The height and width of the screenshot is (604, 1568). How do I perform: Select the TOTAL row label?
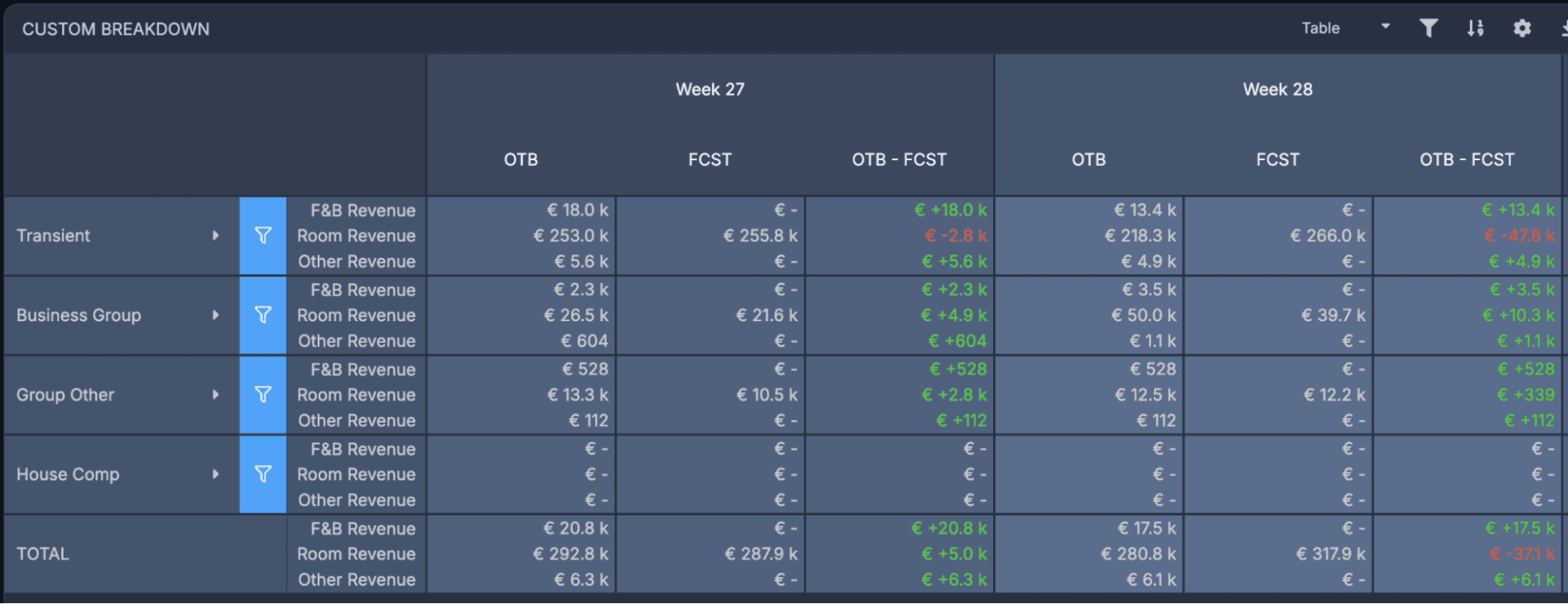pyautogui.click(x=43, y=554)
